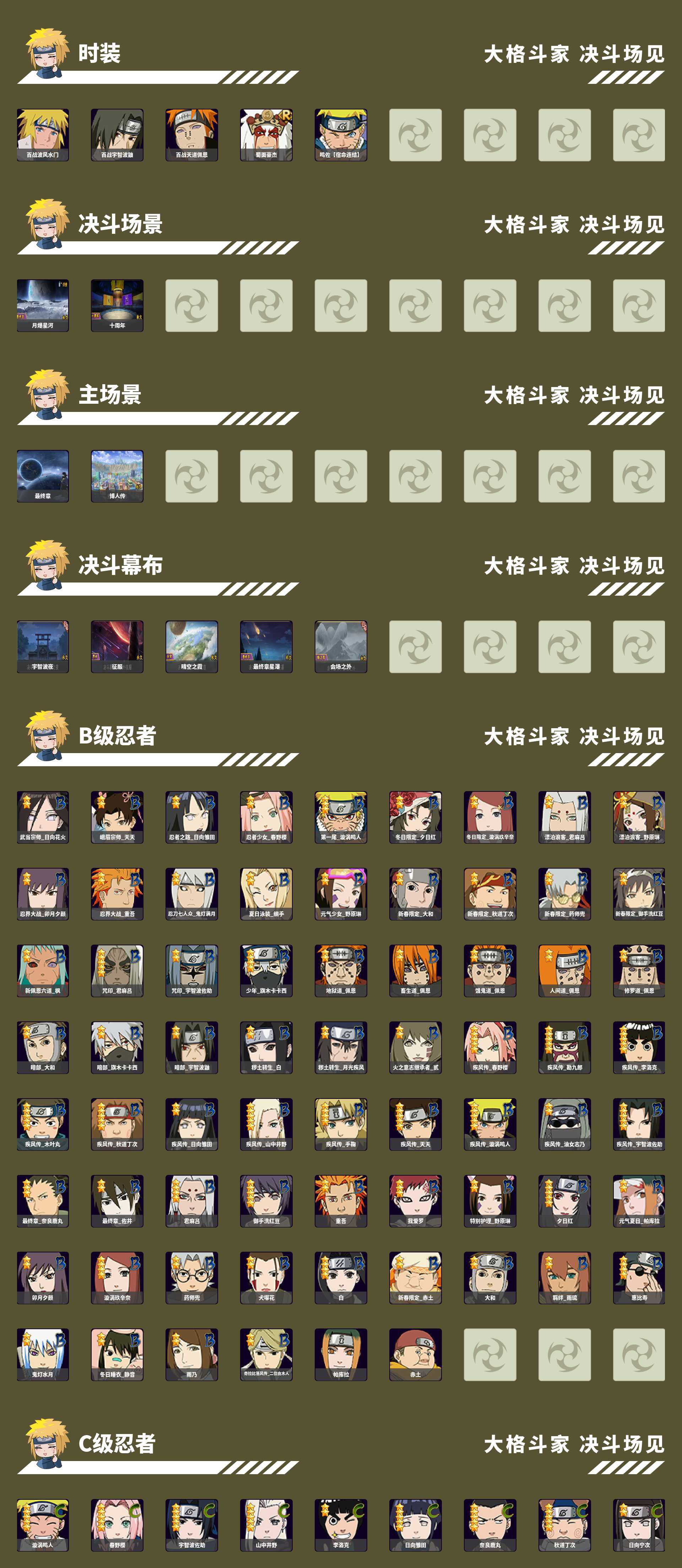The width and height of the screenshot is (682, 1568).
Task: Open the 鸣佐【宿命连结】 costume icon
Action: [341, 135]
